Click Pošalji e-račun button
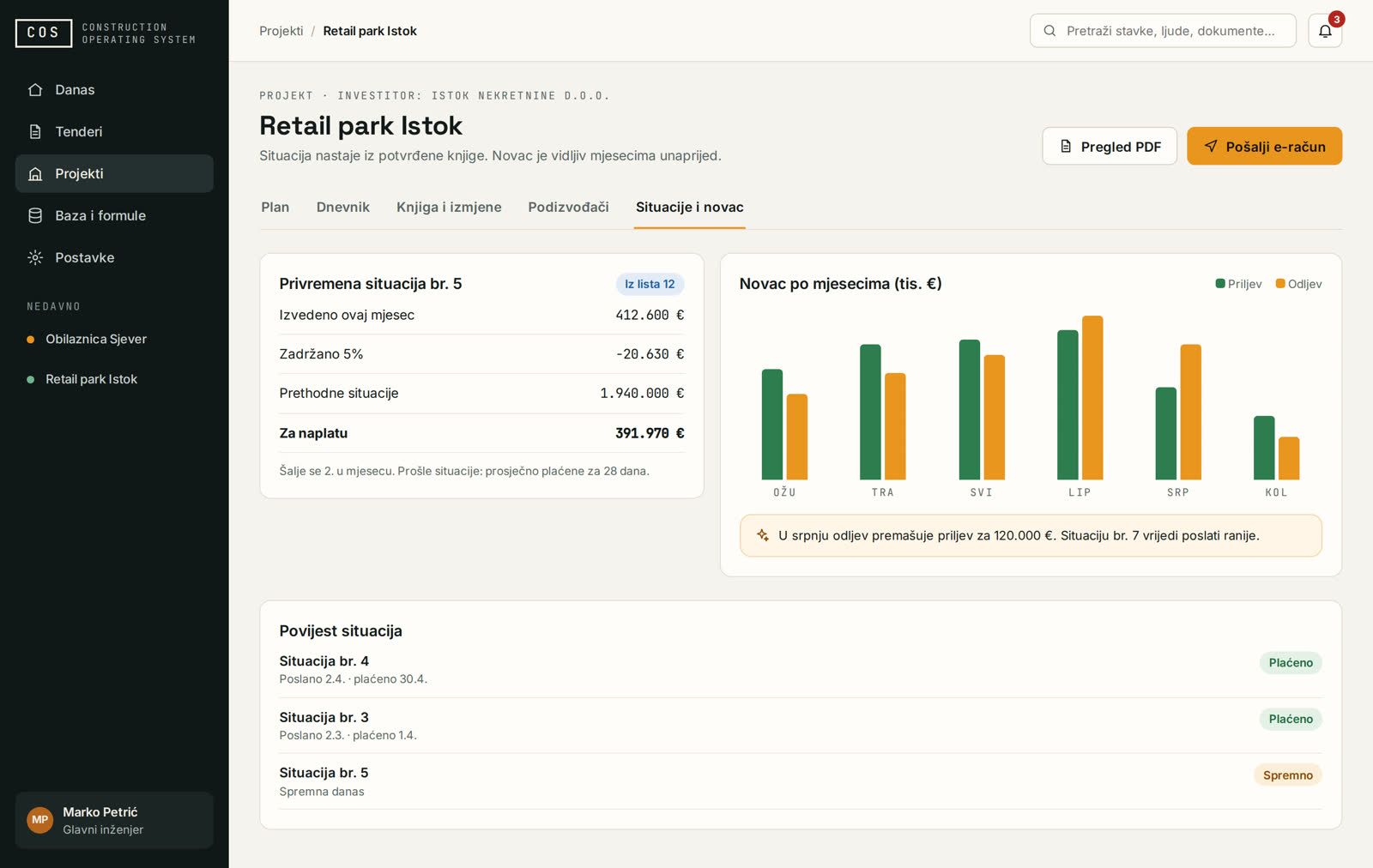This screenshot has height=868, width=1373. pyautogui.click(x=1265, y=147)
